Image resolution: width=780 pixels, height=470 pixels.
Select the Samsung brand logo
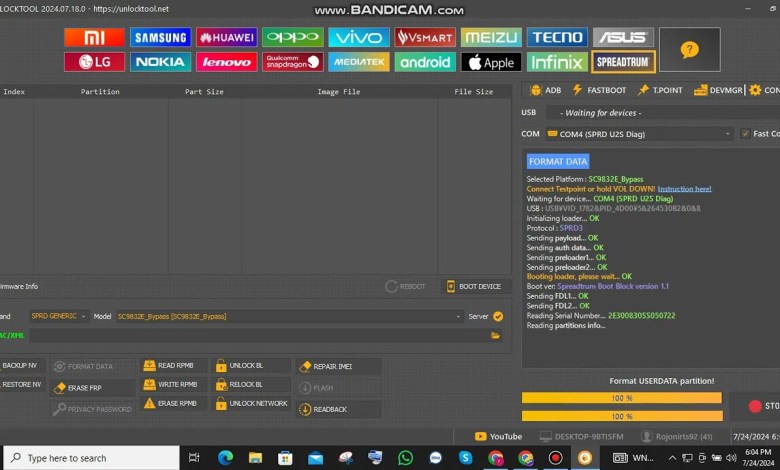[160, 37]
